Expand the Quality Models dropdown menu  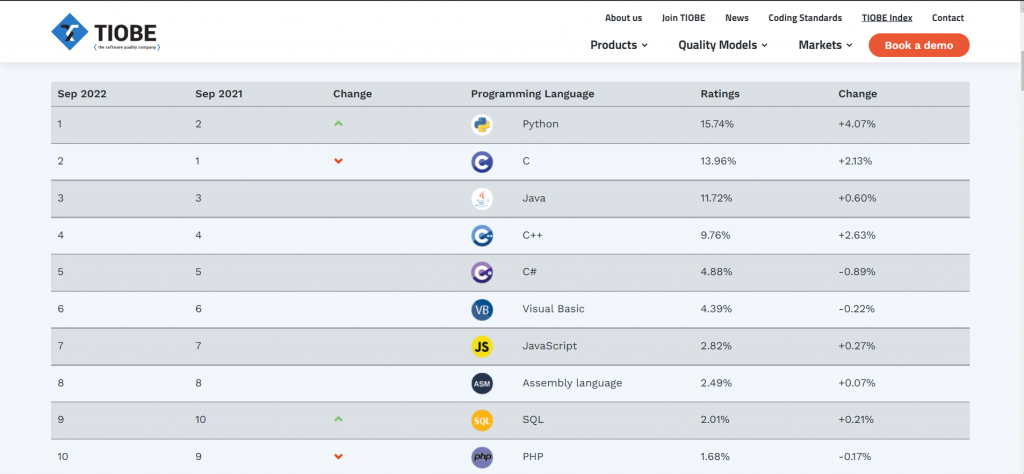(x=723, y=45)
